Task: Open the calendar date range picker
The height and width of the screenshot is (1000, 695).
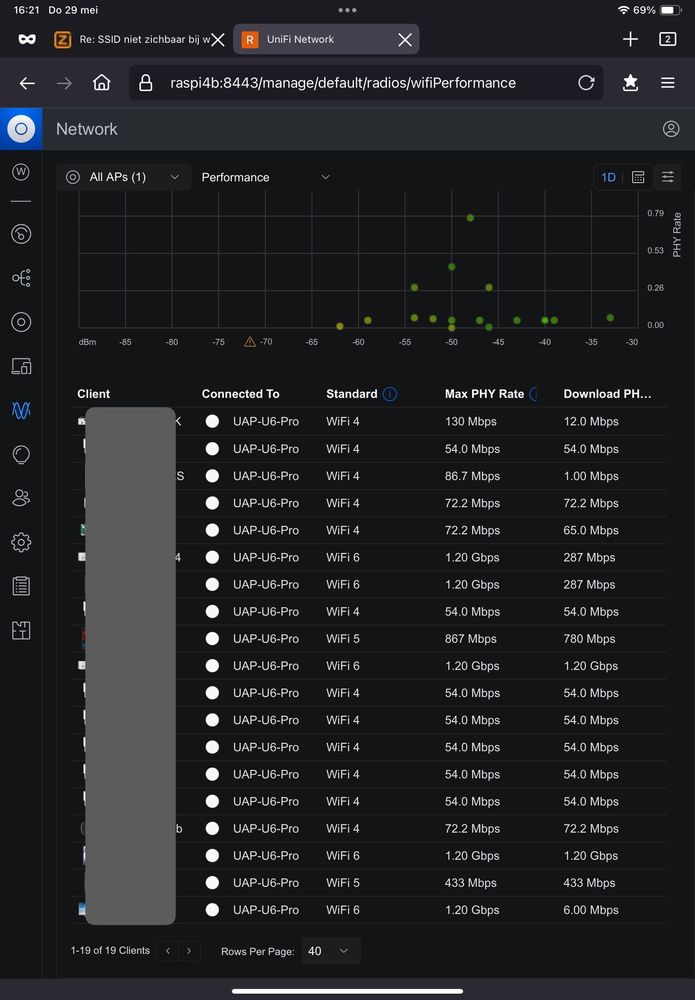Action: (x=638, y=177)
